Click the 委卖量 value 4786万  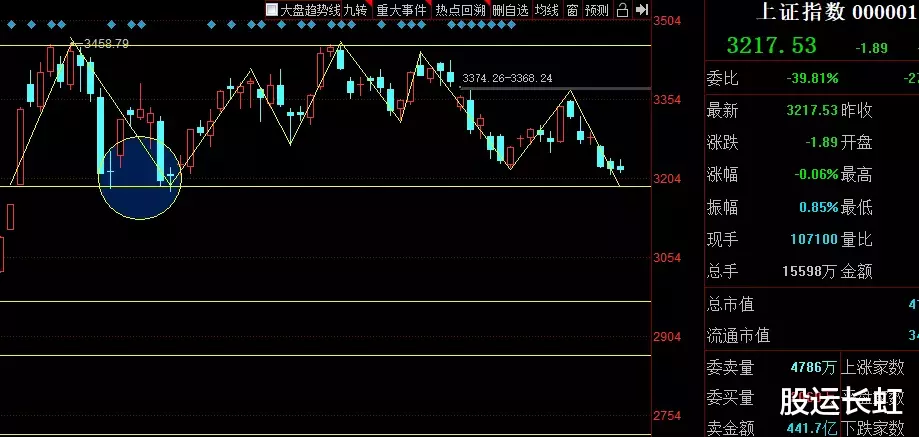[x=814, y=368]
